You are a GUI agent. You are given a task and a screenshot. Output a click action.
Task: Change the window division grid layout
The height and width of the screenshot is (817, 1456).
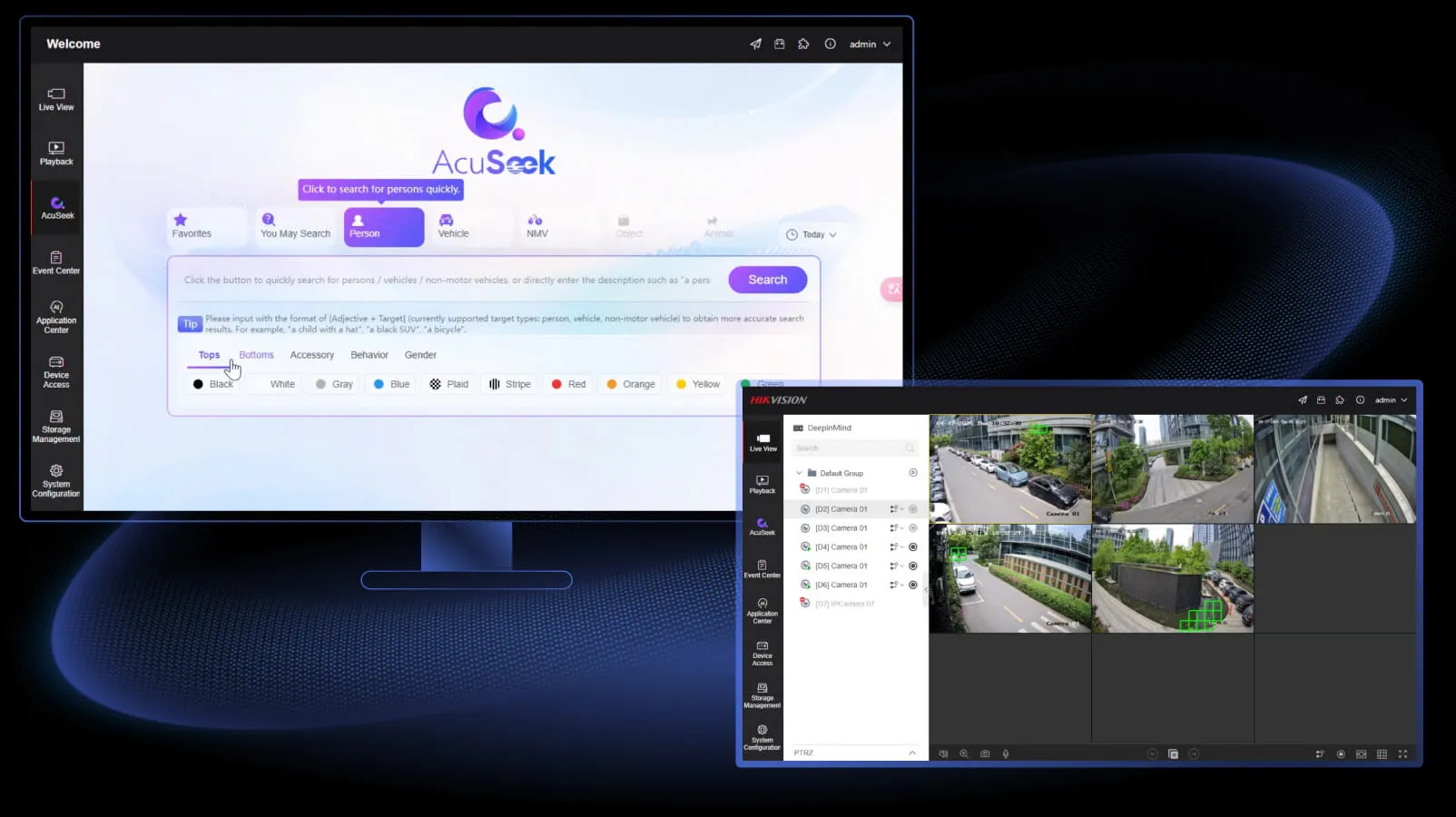[x=1382, y=753]
